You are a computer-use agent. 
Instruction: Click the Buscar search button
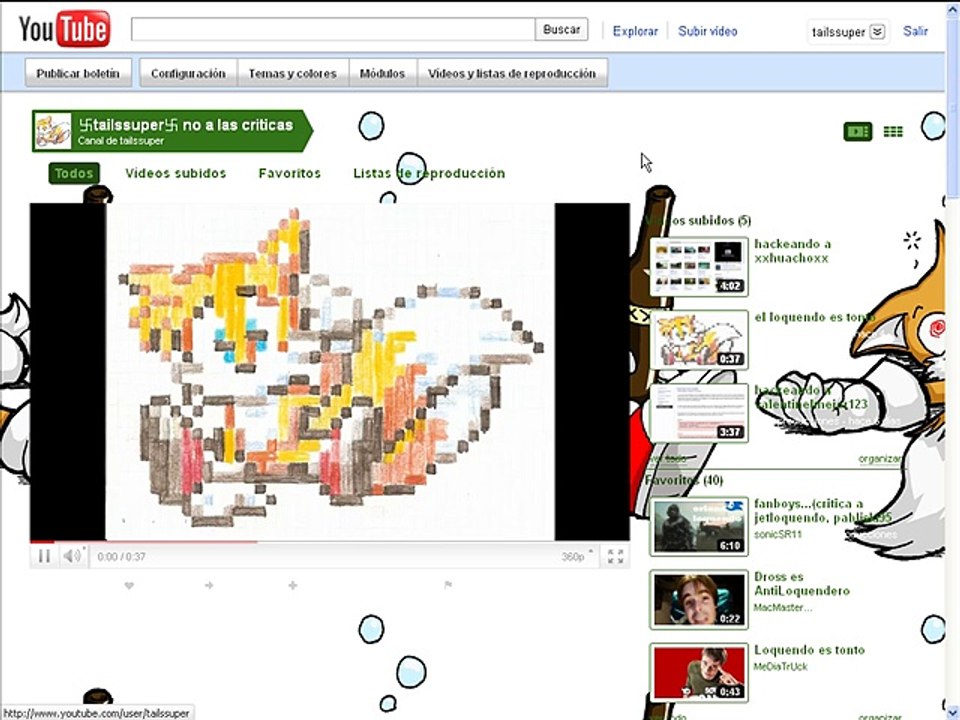[561, 29]
